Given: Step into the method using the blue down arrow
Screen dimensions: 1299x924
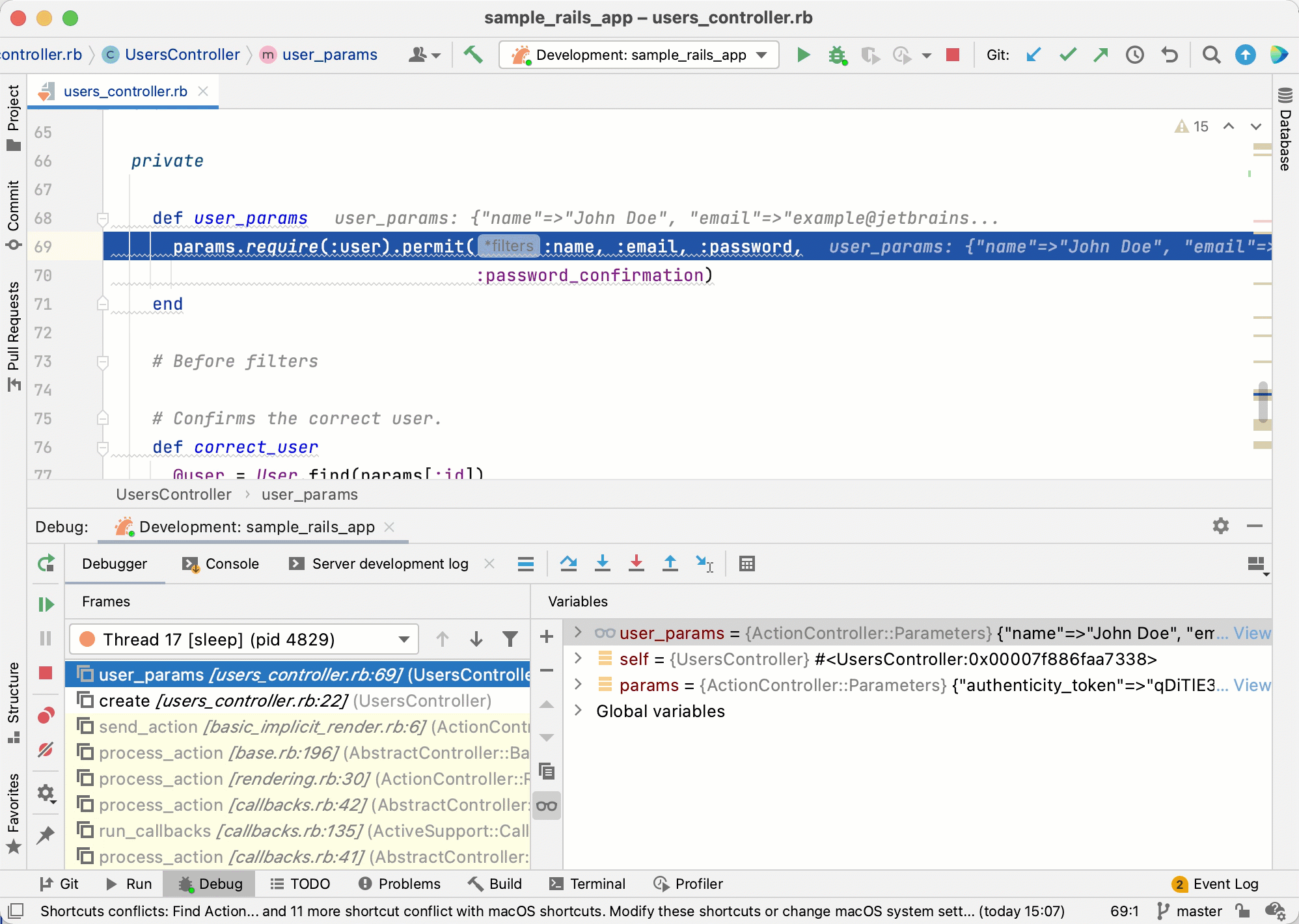Looking at the screenshot, I should tap(603, 564).
